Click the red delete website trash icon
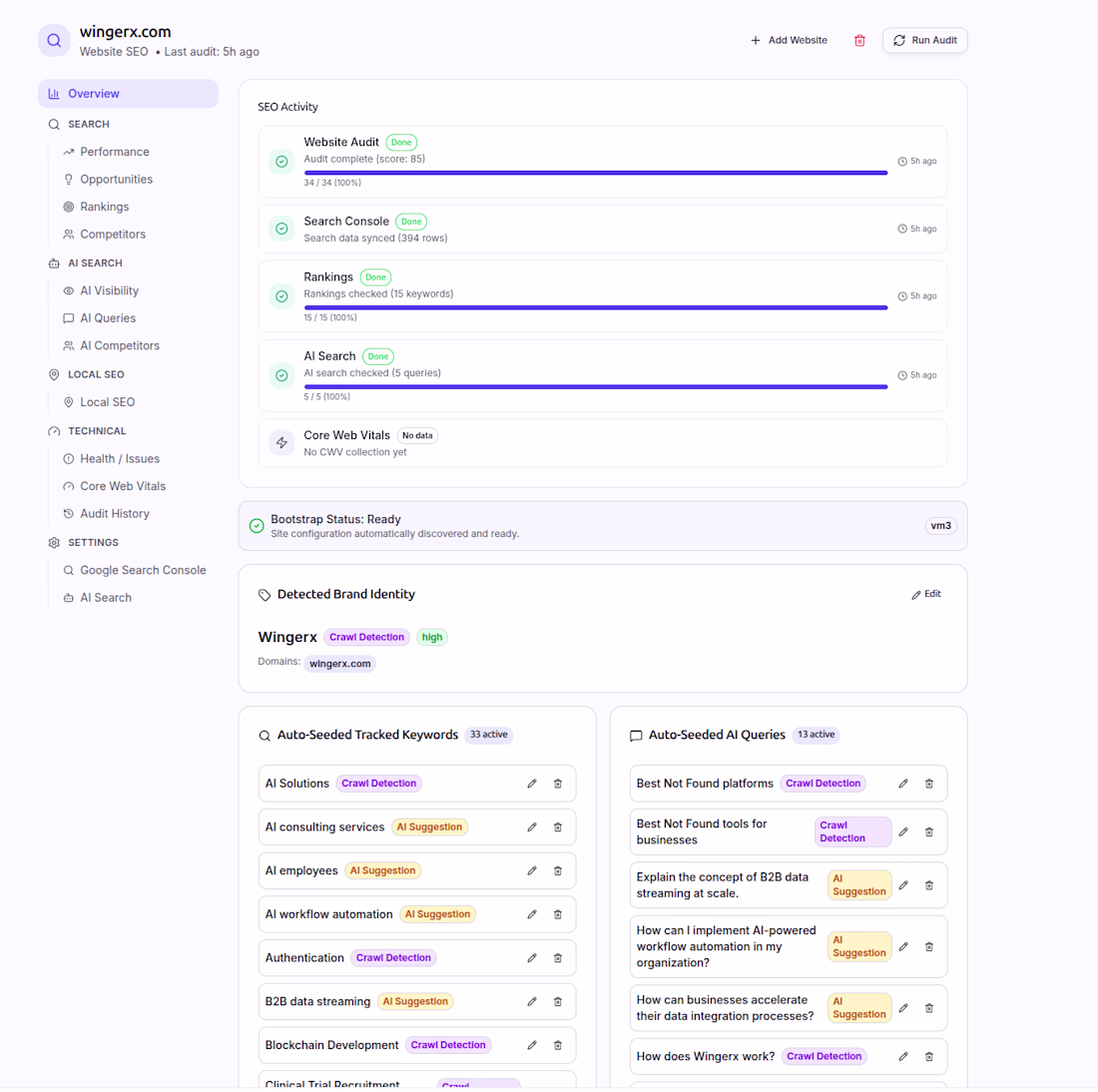1098x1092 pixels. click(x=859, y=41)
